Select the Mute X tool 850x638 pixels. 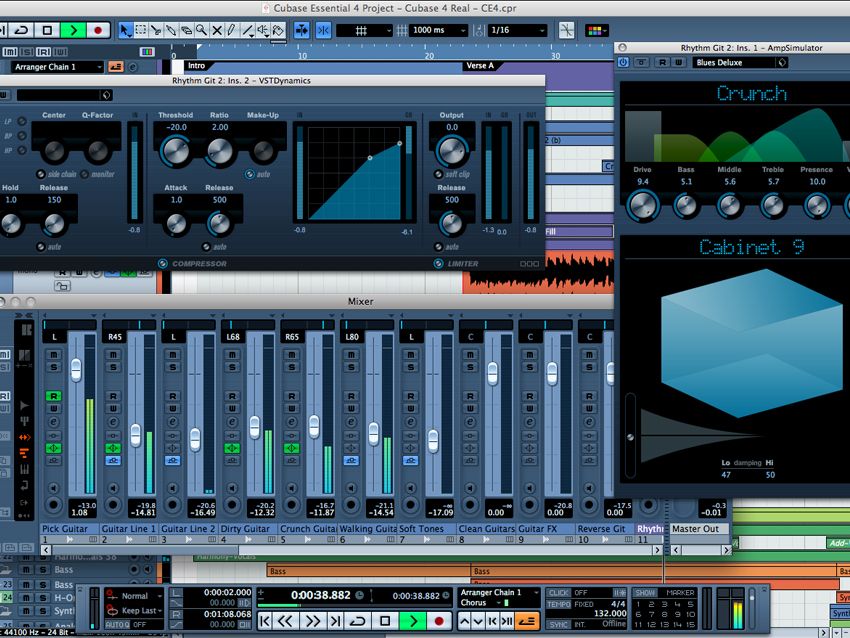click(217, 30)
